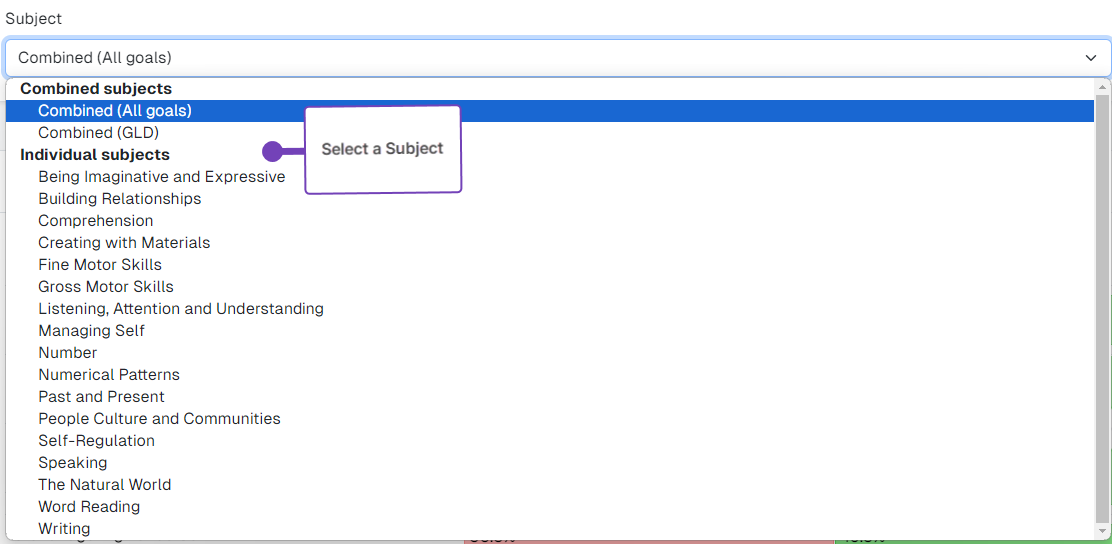
Task: Select 'Being Imaginative and Expressive' subject
Action: [x=161, y=177]
